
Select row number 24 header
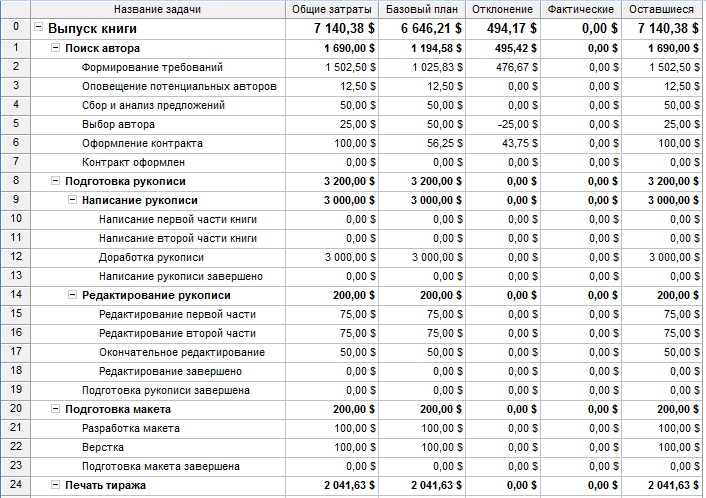click(16, 485)
